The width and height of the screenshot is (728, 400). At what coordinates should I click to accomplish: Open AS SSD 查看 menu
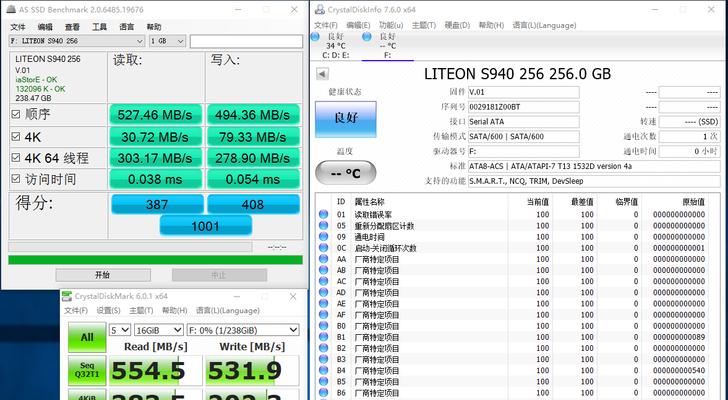point(72,27)
